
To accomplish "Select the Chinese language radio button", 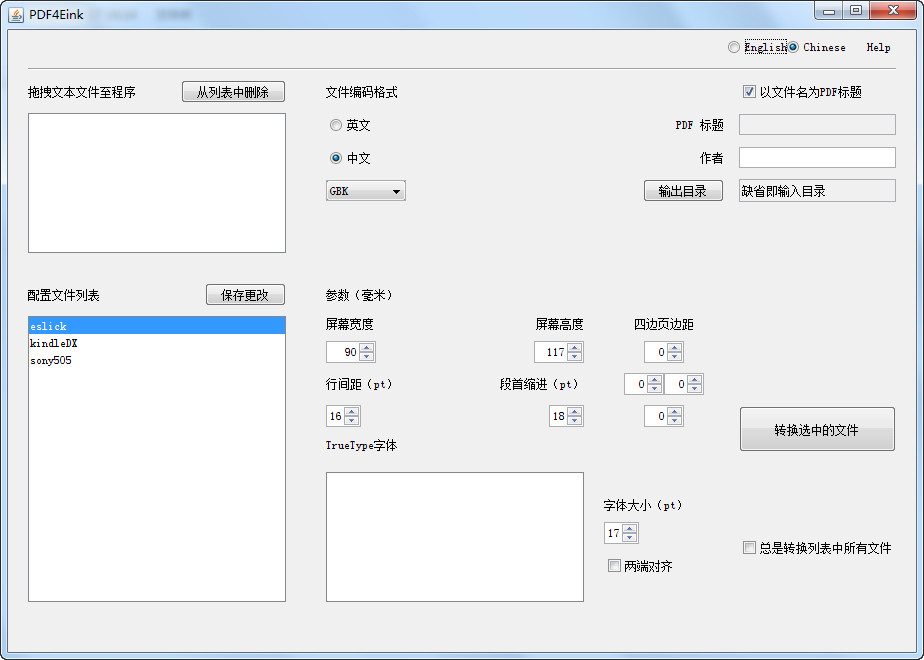I will [x=794, y=47].
